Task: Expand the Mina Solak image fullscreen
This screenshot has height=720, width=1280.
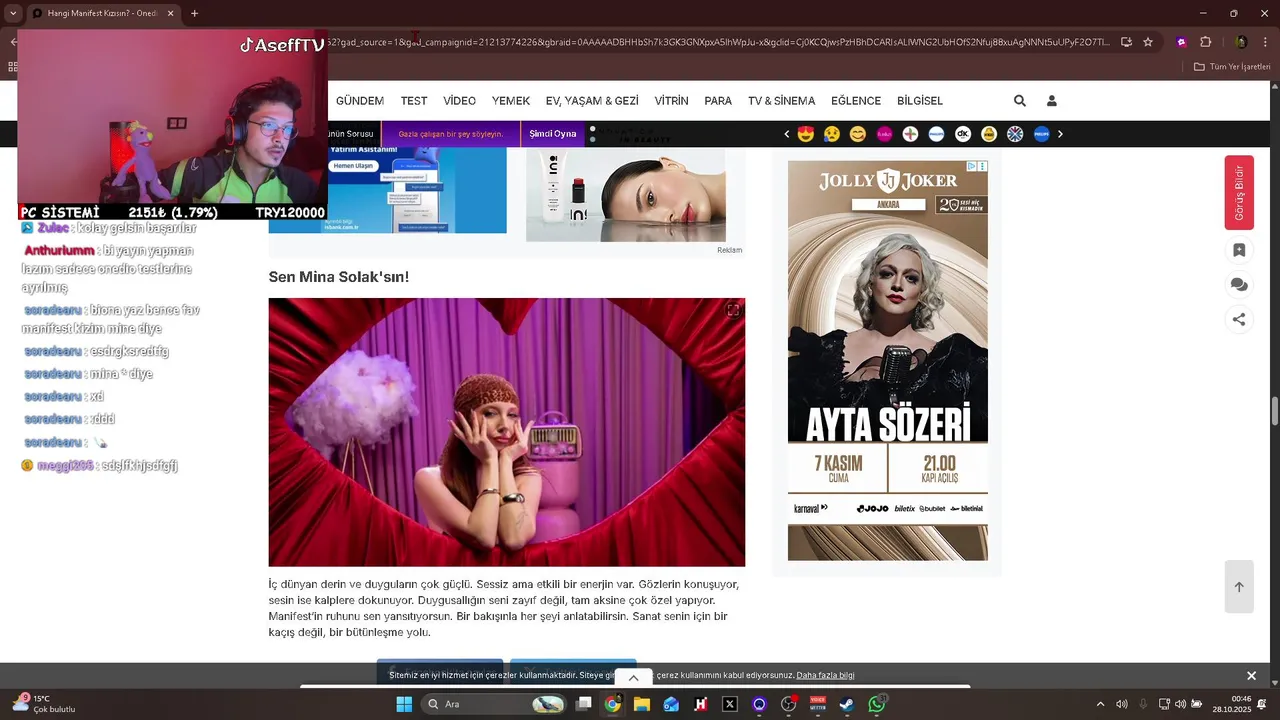Action: click(x=733, y=310)
